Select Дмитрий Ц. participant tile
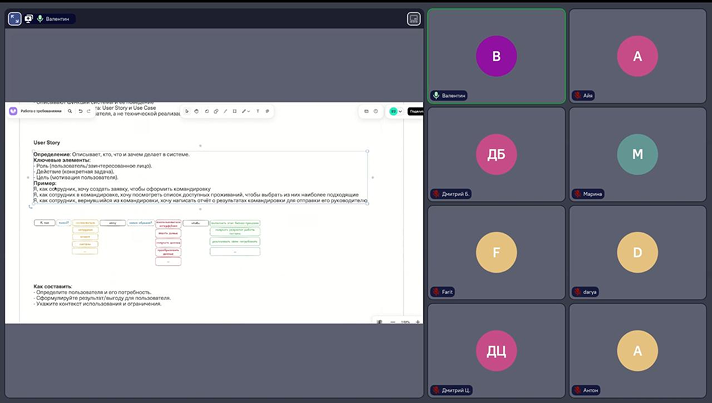 pos(496,350)
